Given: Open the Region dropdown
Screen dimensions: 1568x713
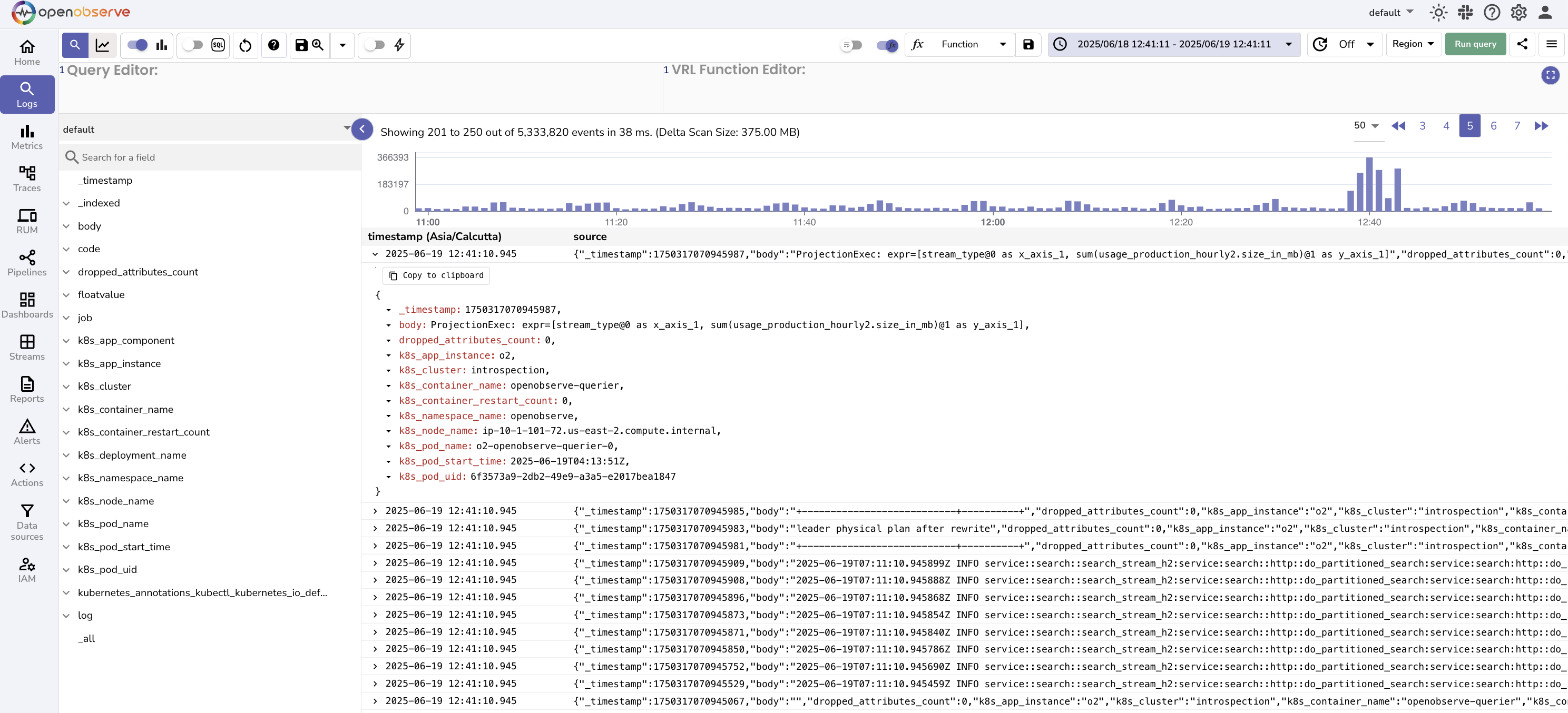Looking at the screenshot, I should (x=1413, y=44).
